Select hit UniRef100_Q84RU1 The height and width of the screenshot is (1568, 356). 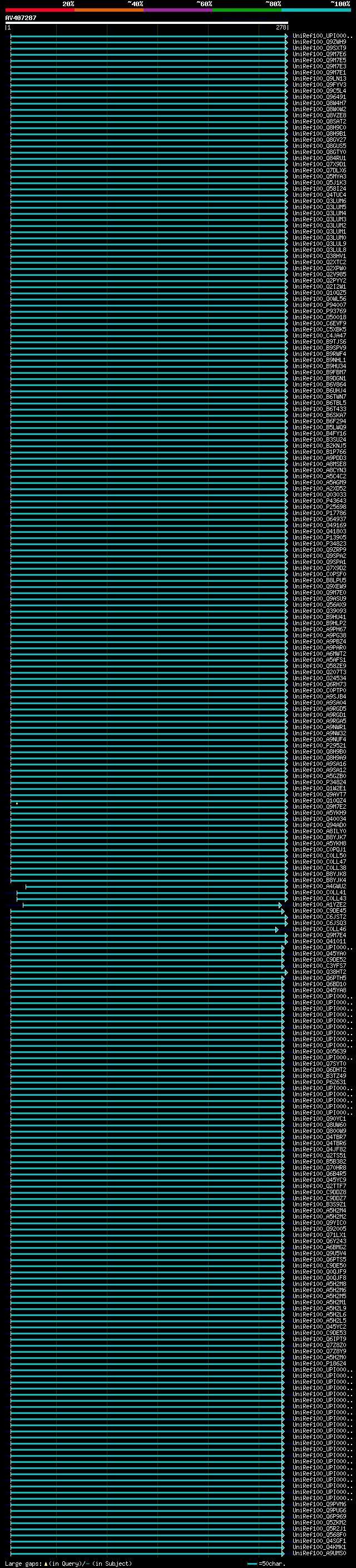pyautogui.click(x=319, y=159)
